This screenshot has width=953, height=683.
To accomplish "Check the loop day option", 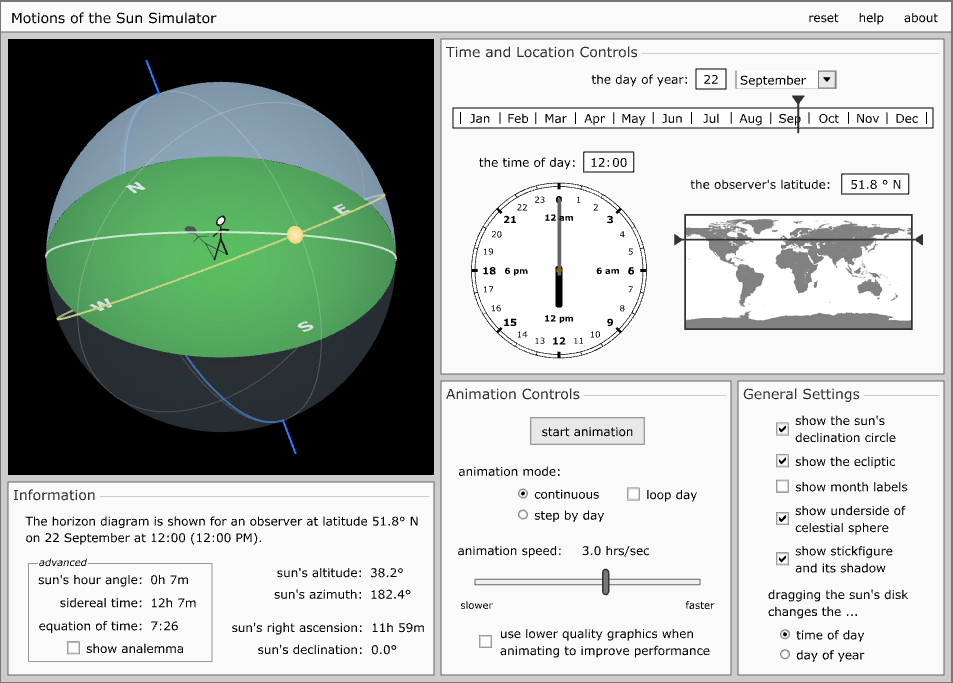I will (x=633, y=495).
